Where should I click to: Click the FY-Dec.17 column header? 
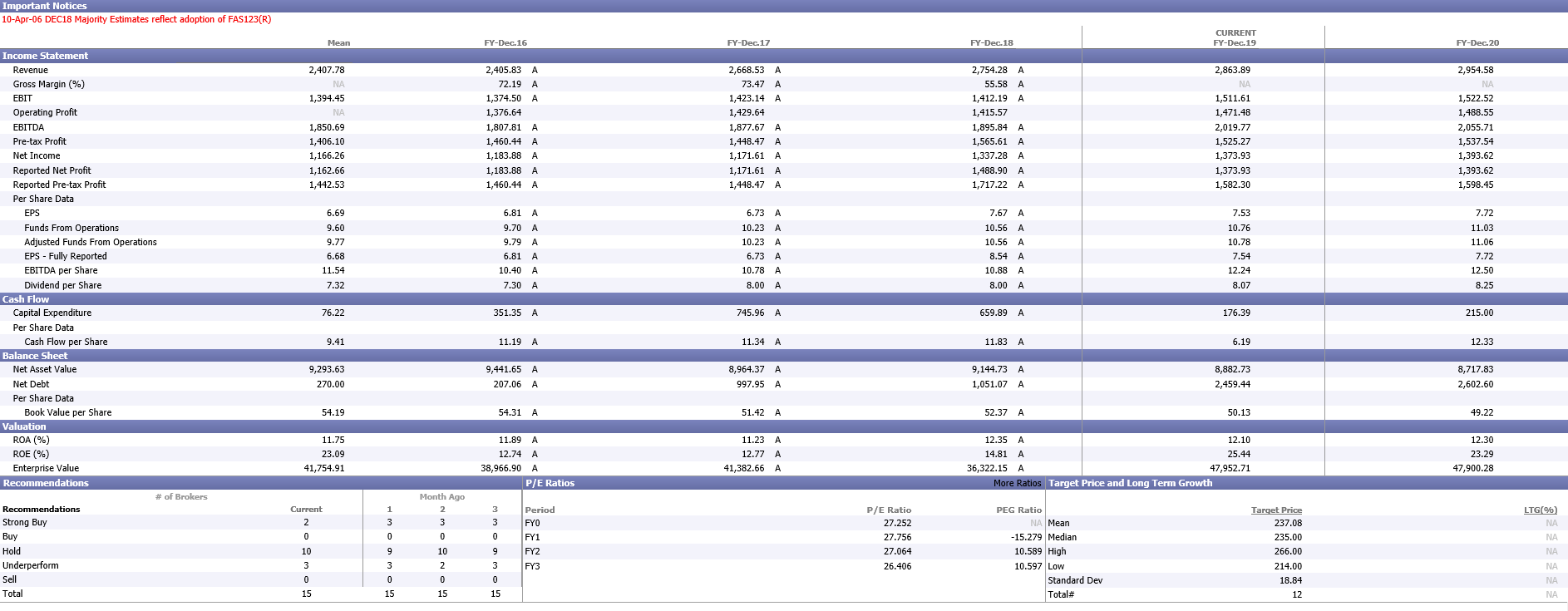coord(748,42)
